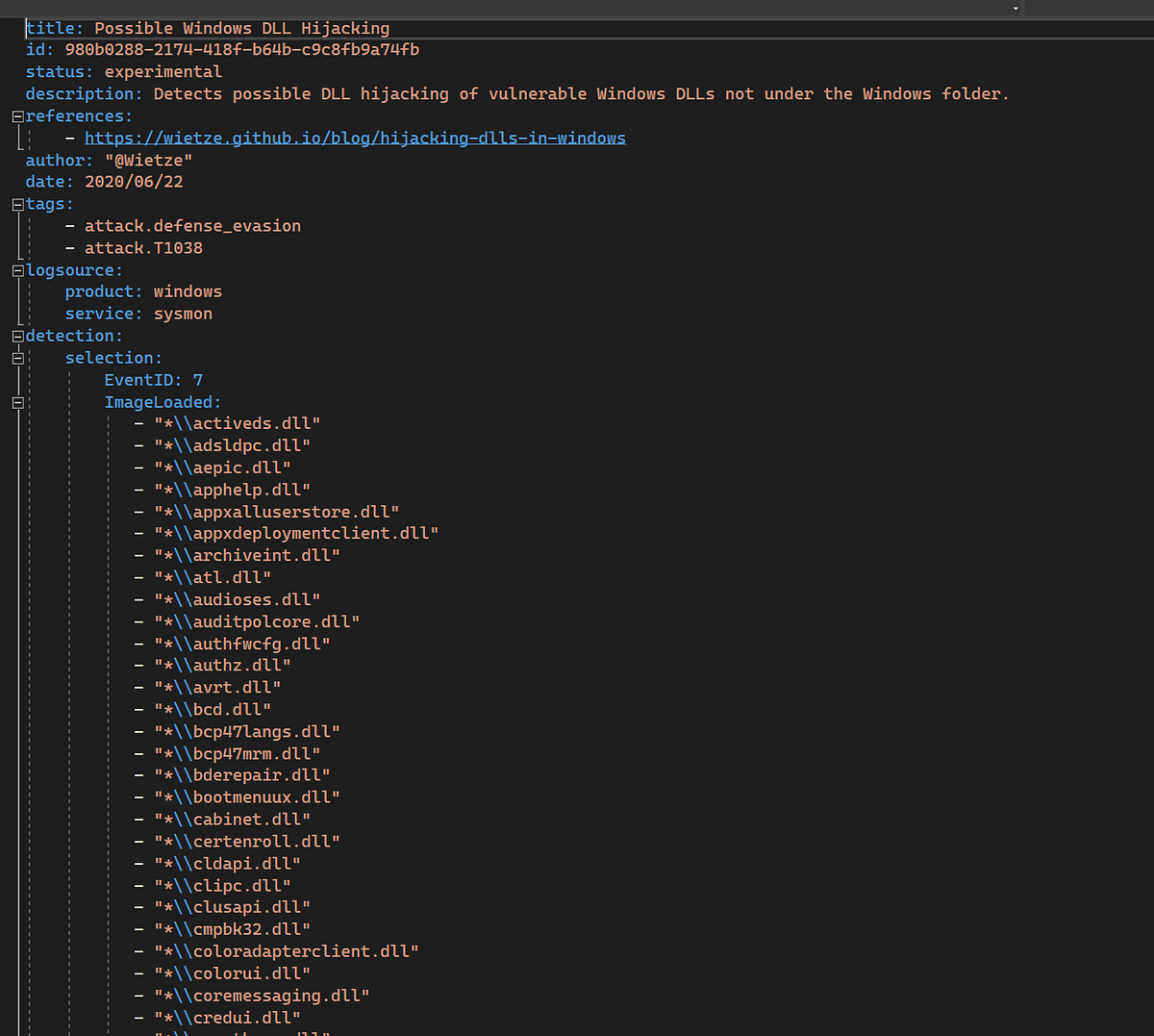Select the sysmon service value
Viewport: 1154px width, 1036px height.
point(183,313)
